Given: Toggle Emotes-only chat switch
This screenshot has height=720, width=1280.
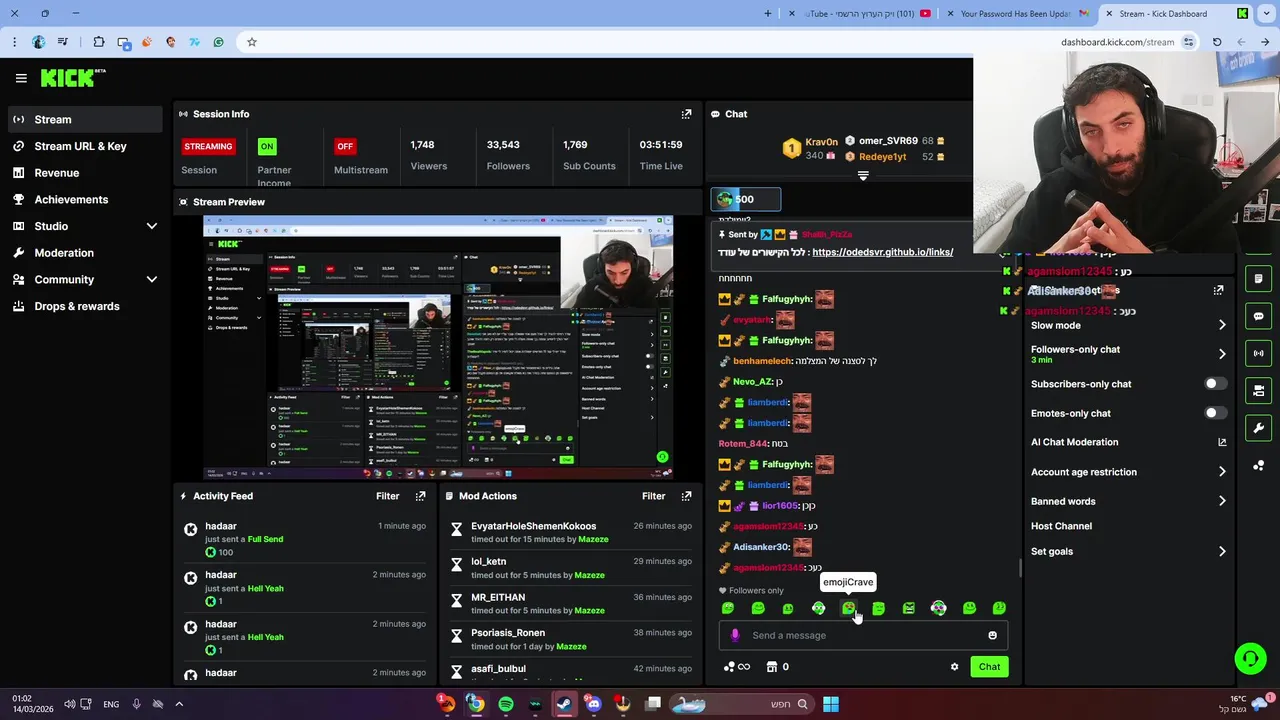Looking at the screenshot, I should pyautogui.click(x=1215, y=413).
